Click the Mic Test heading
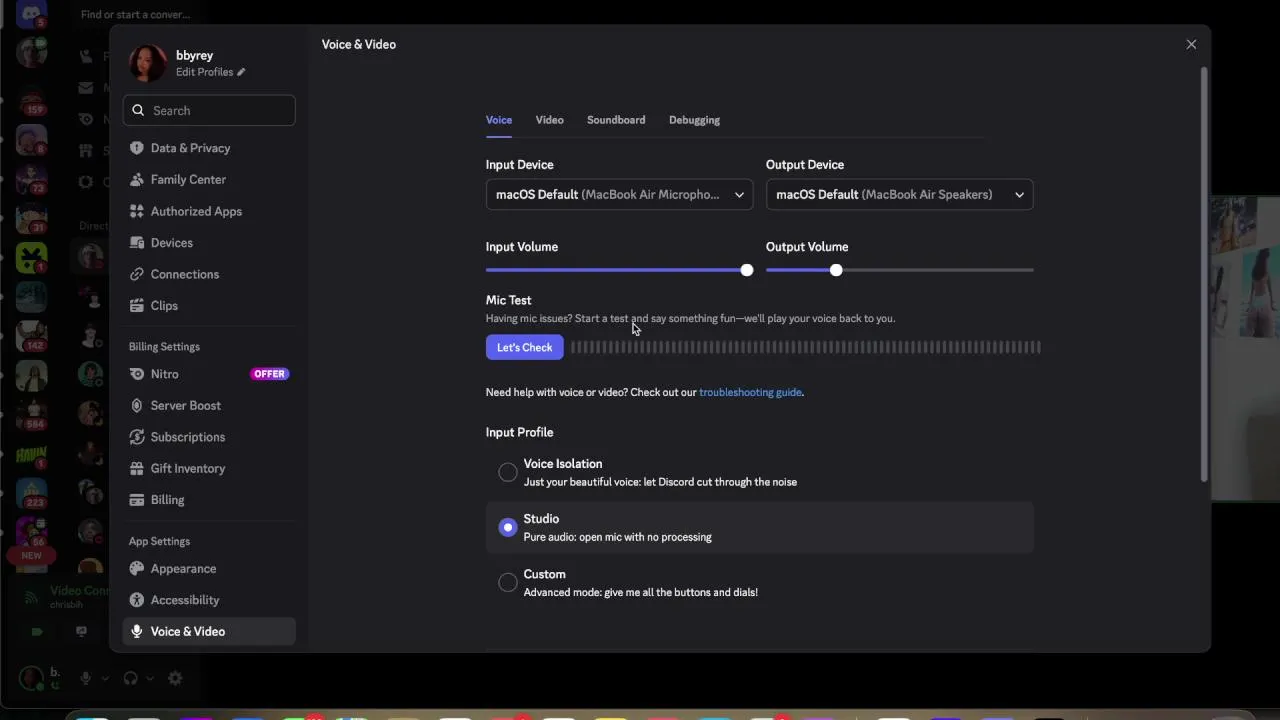Image resolution: width=1280 pixels, height=720 pixels. coord(508,300)
